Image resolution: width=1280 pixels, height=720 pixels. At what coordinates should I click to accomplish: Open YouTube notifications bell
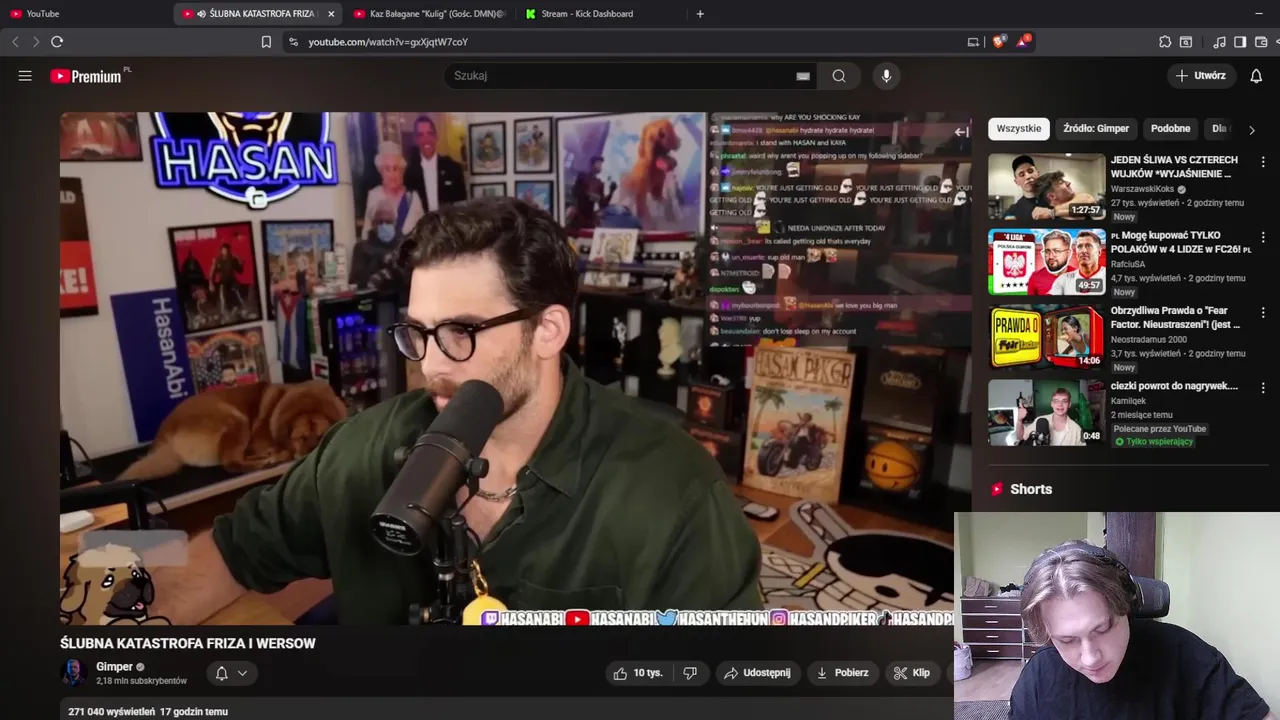pyautogui.click(x=1256, y=76)
